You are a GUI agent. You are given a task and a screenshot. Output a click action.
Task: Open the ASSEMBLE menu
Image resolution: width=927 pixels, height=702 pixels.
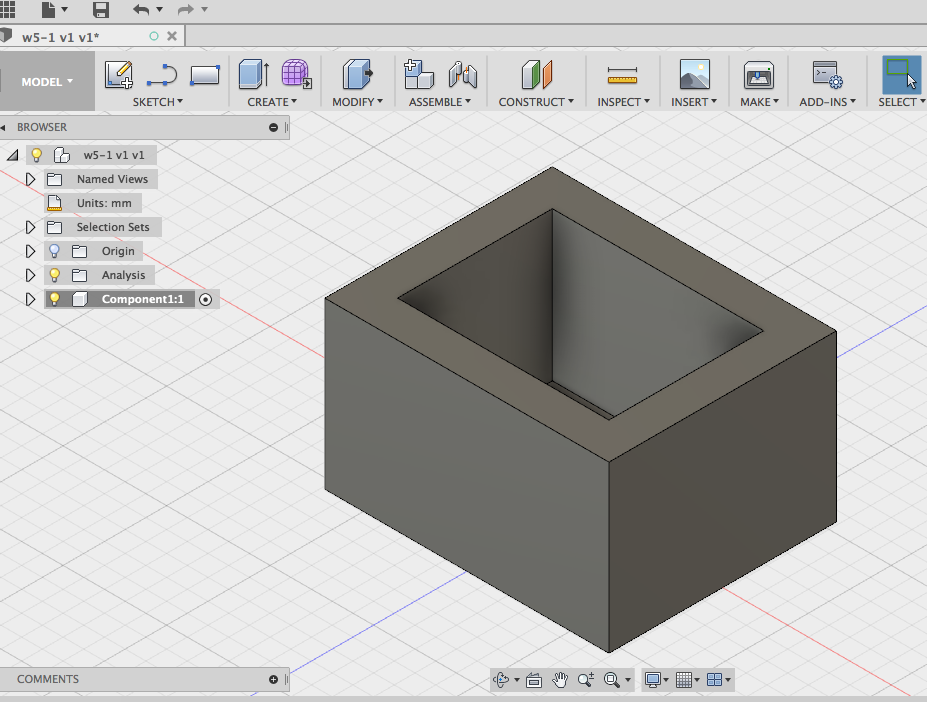pyautogui.click(x=440, y=102)
